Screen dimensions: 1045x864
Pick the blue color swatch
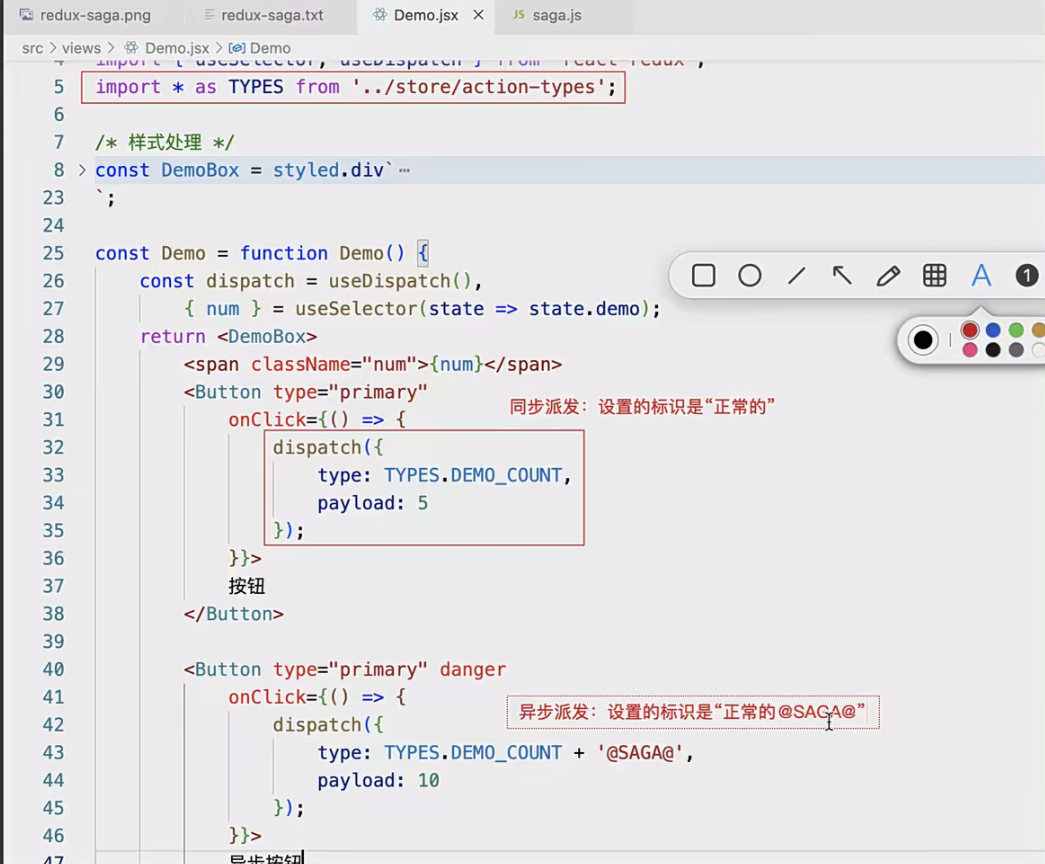993,330
